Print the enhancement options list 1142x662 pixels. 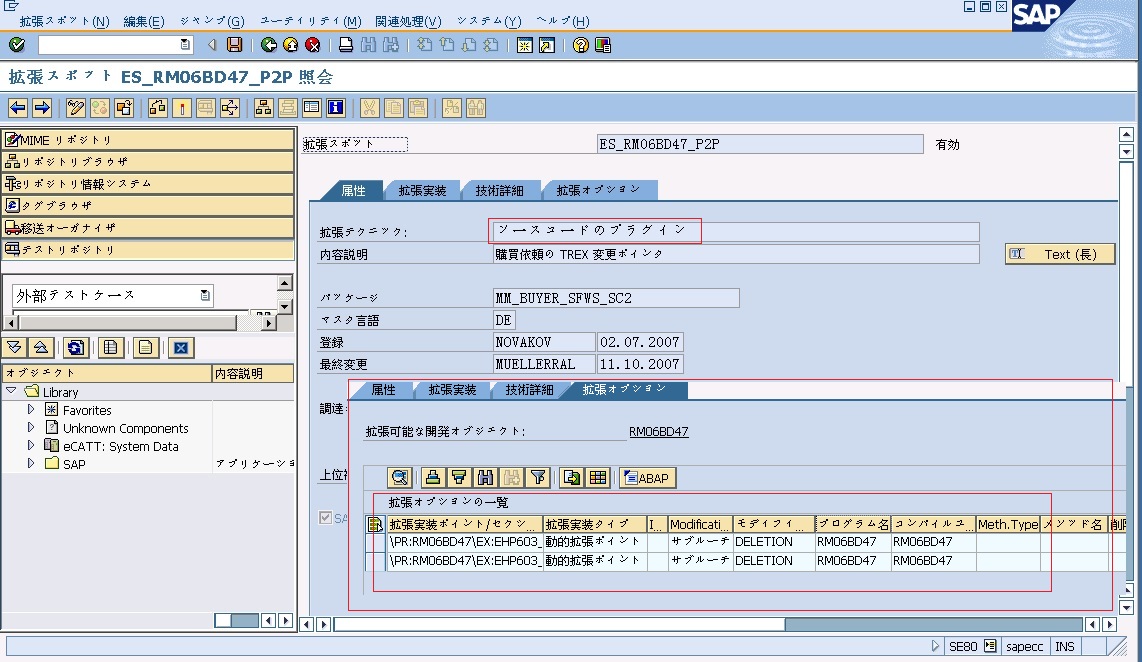pos(433,478)
